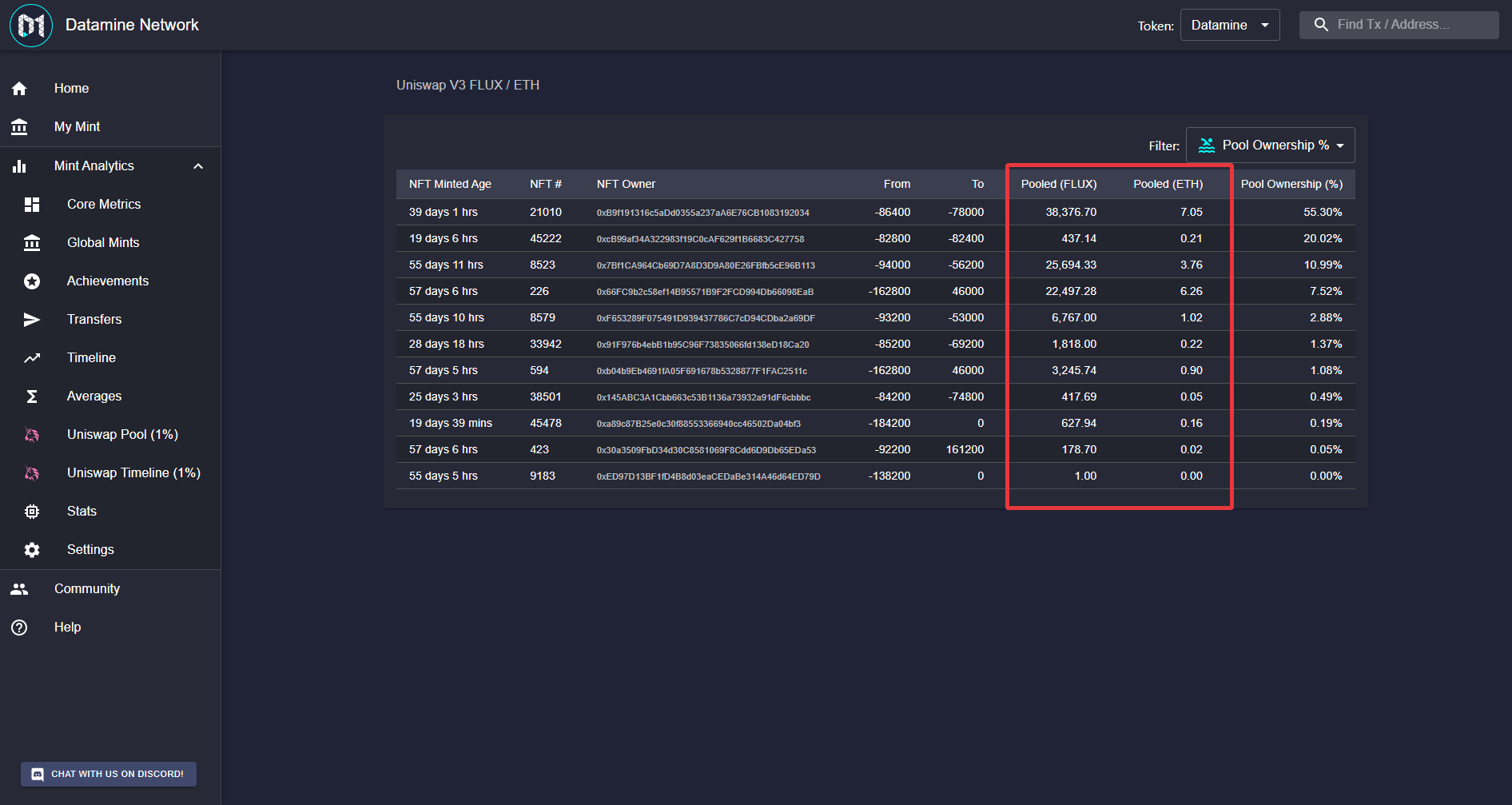This screenshot has width=1512, height=805.
Task: Click the Datamine Network title
Action: 132,26
